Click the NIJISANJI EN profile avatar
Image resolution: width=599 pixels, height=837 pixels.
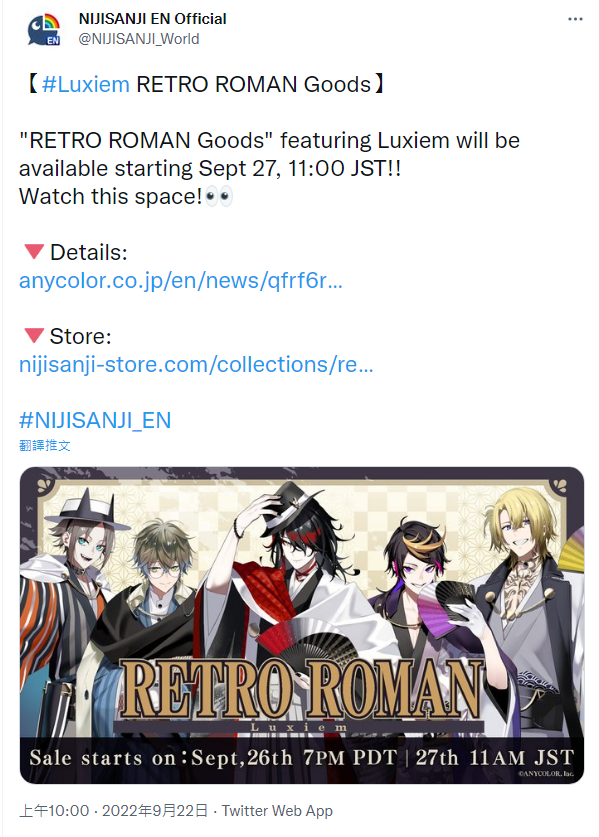44,29
